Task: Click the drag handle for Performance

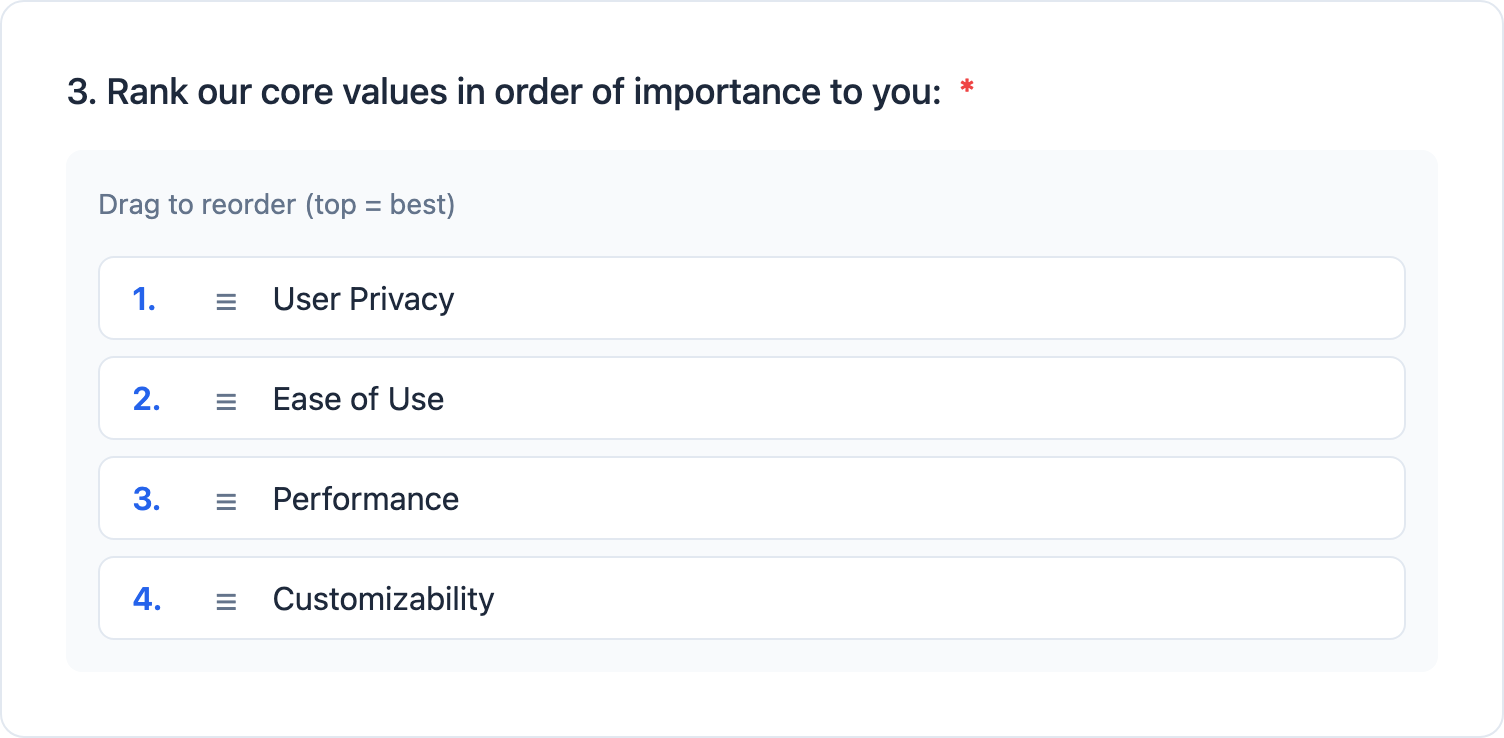Action: click(x=226, y=498)
